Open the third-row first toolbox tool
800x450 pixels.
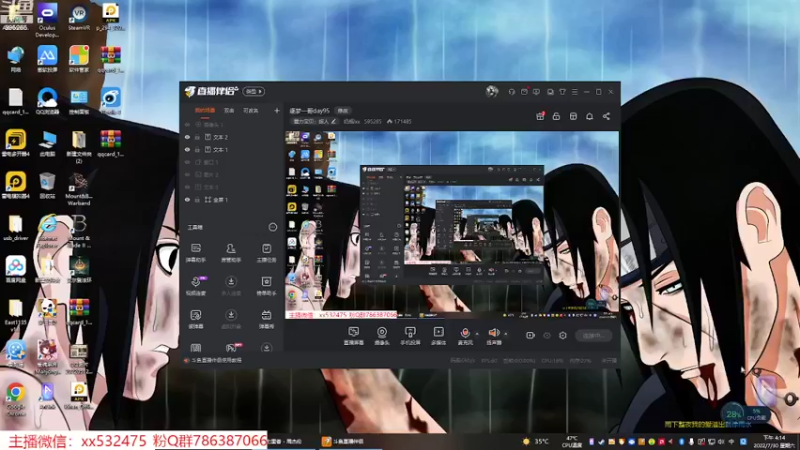(196, 319)
